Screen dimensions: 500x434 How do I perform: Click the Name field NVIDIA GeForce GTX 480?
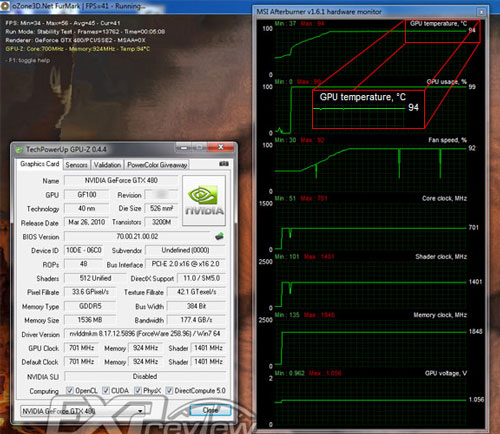coord(121,181)
